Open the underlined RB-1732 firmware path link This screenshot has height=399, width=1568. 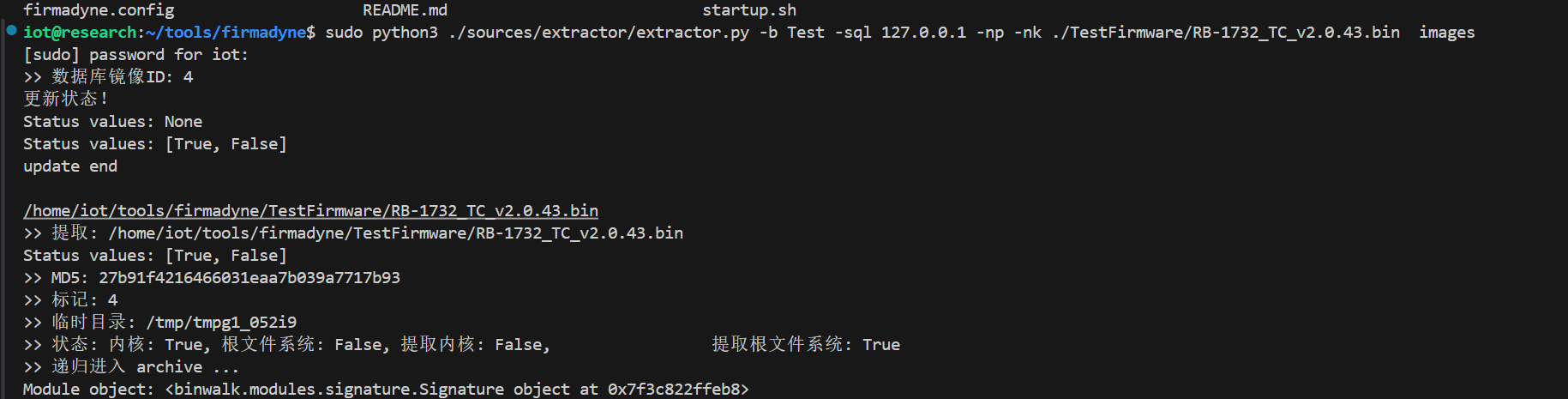(x=310, y=211)
